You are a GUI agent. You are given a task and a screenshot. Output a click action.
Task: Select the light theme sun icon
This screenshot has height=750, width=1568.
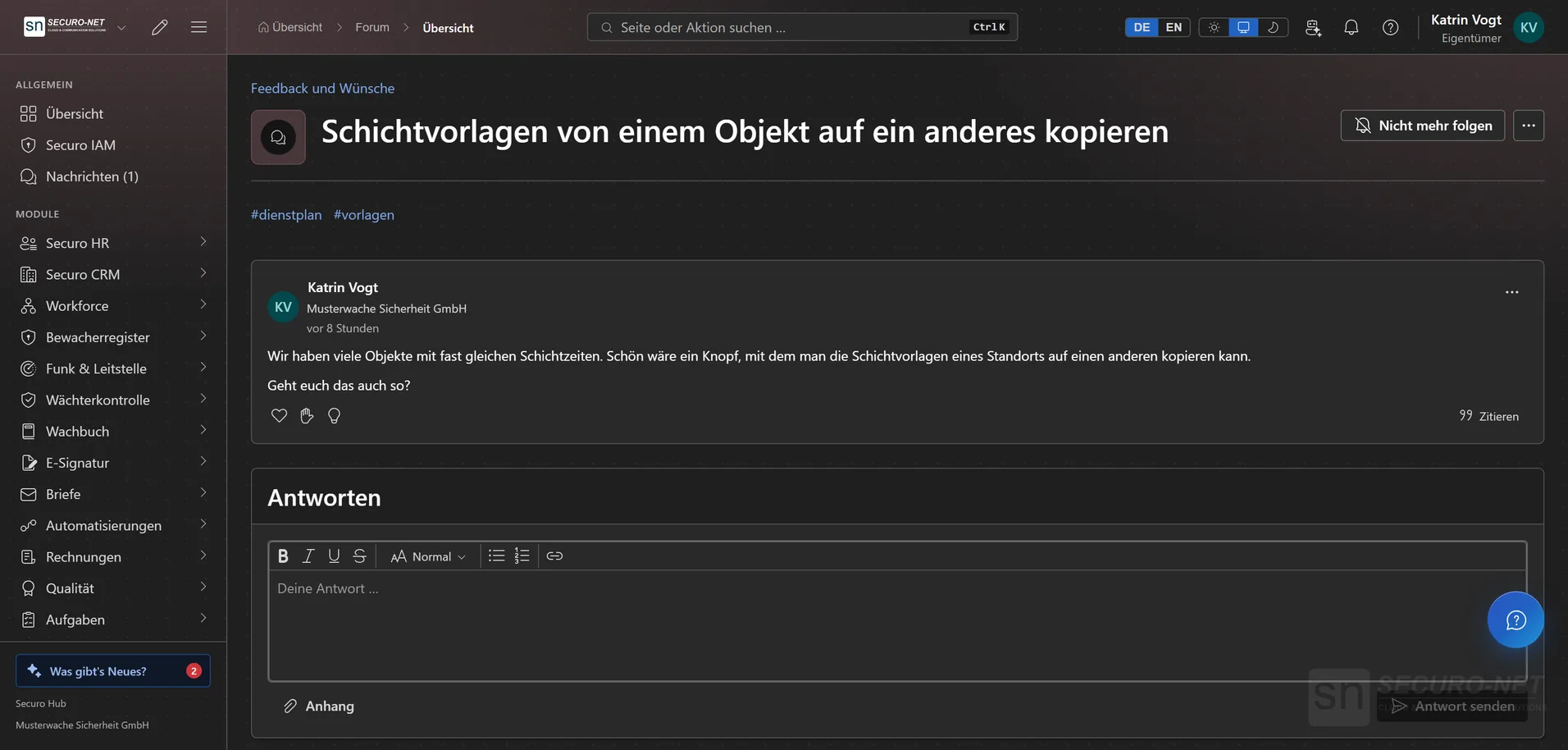pos(1214,27)
